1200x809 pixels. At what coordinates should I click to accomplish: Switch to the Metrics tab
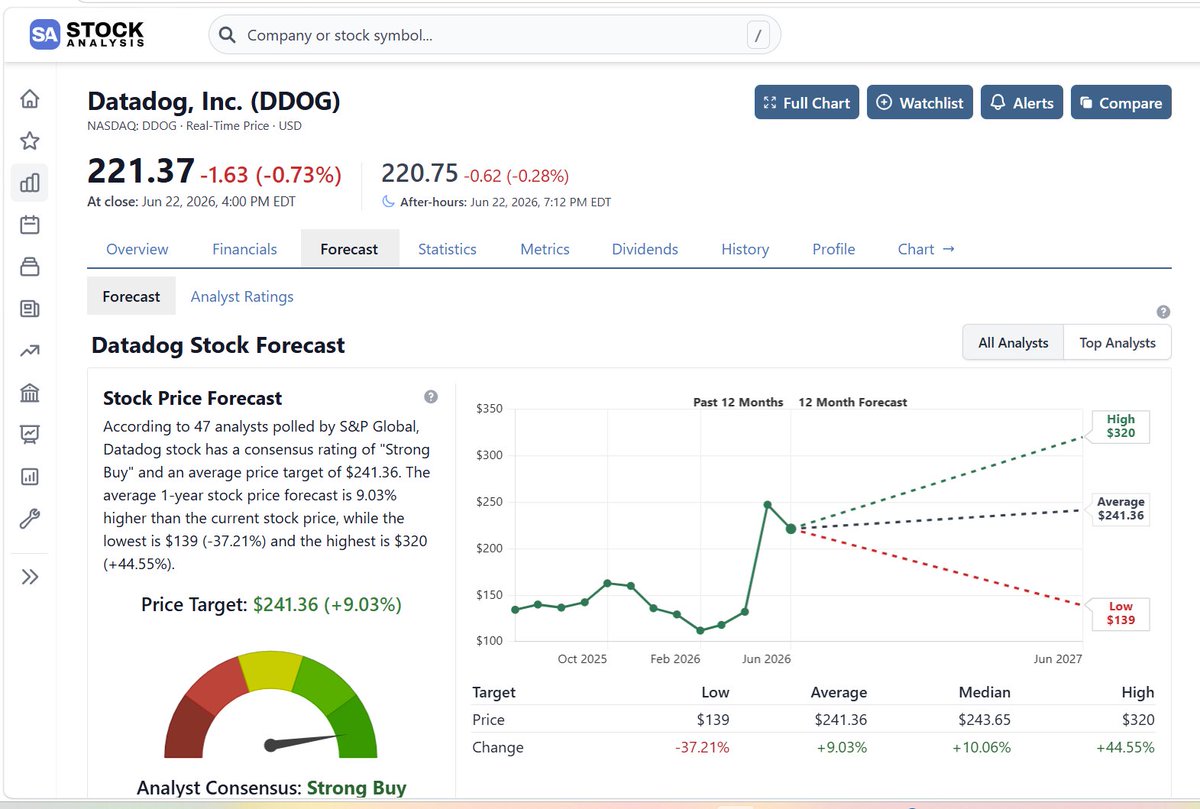(545, 249)
